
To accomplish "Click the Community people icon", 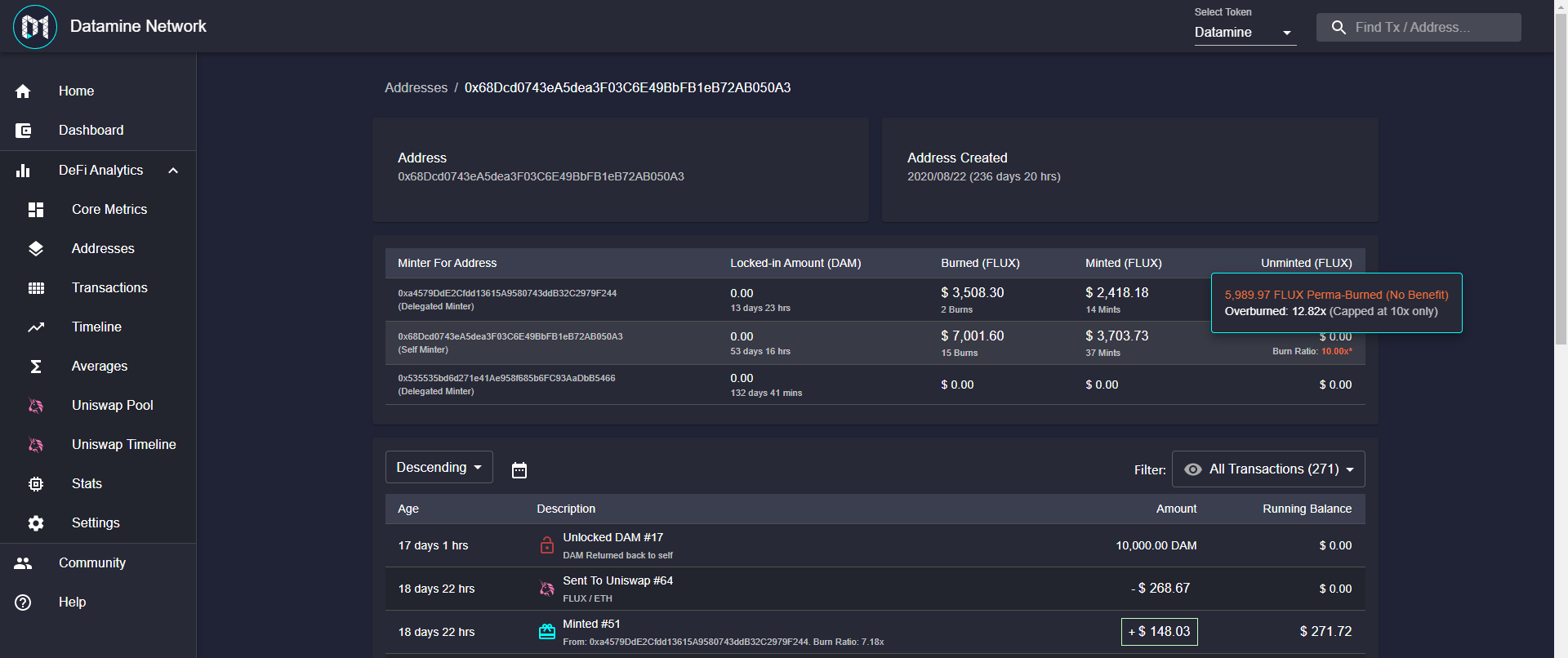I will 23,563.
